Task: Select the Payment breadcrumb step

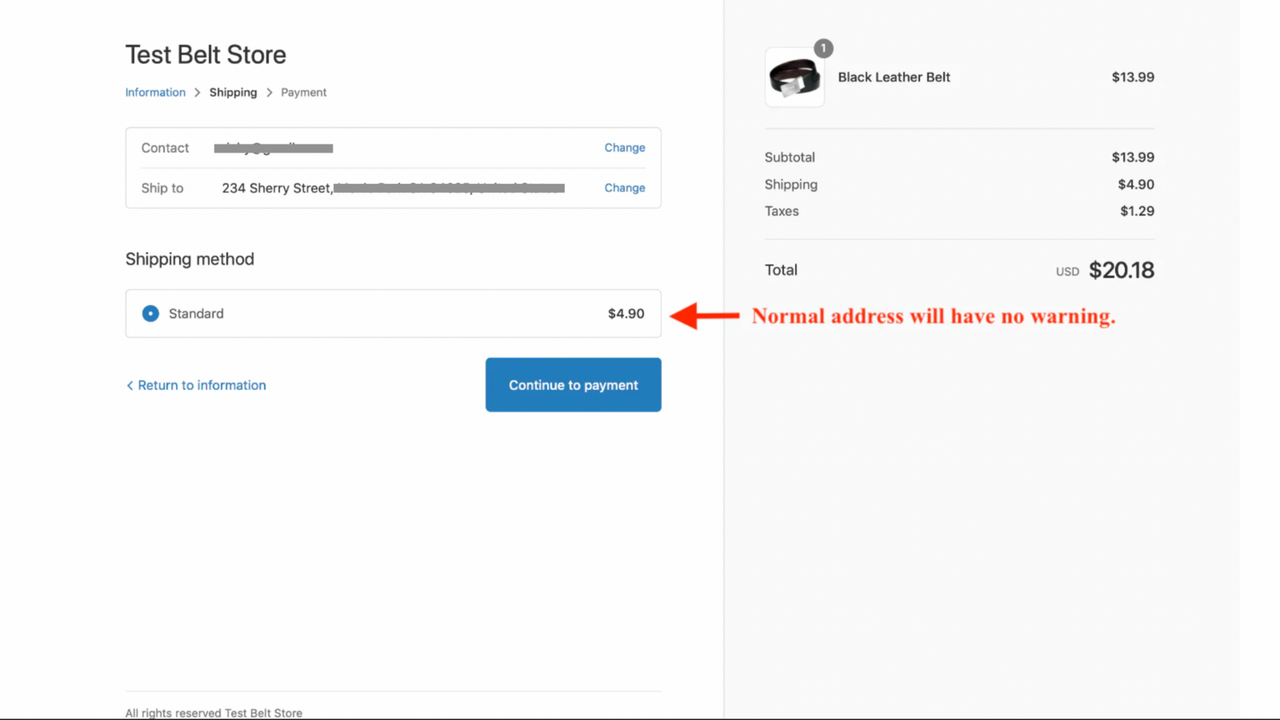Action: tap(304, 92)
